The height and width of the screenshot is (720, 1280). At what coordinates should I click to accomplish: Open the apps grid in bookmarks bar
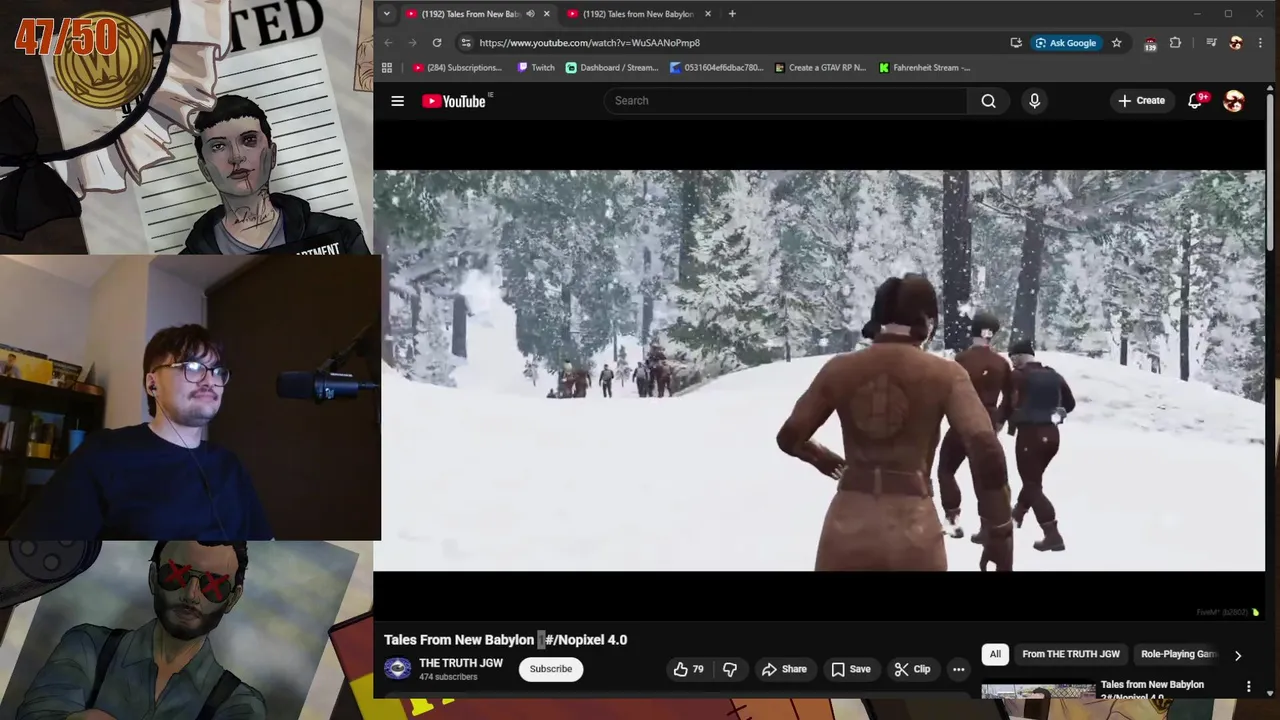[x=387, y=68]
